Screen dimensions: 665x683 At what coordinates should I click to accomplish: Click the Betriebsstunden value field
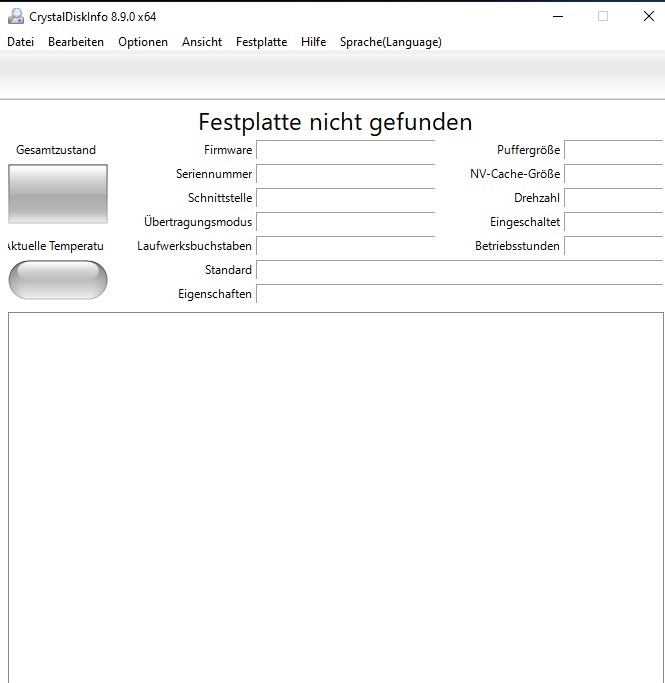pyautogui.click(x=614, y=246)
